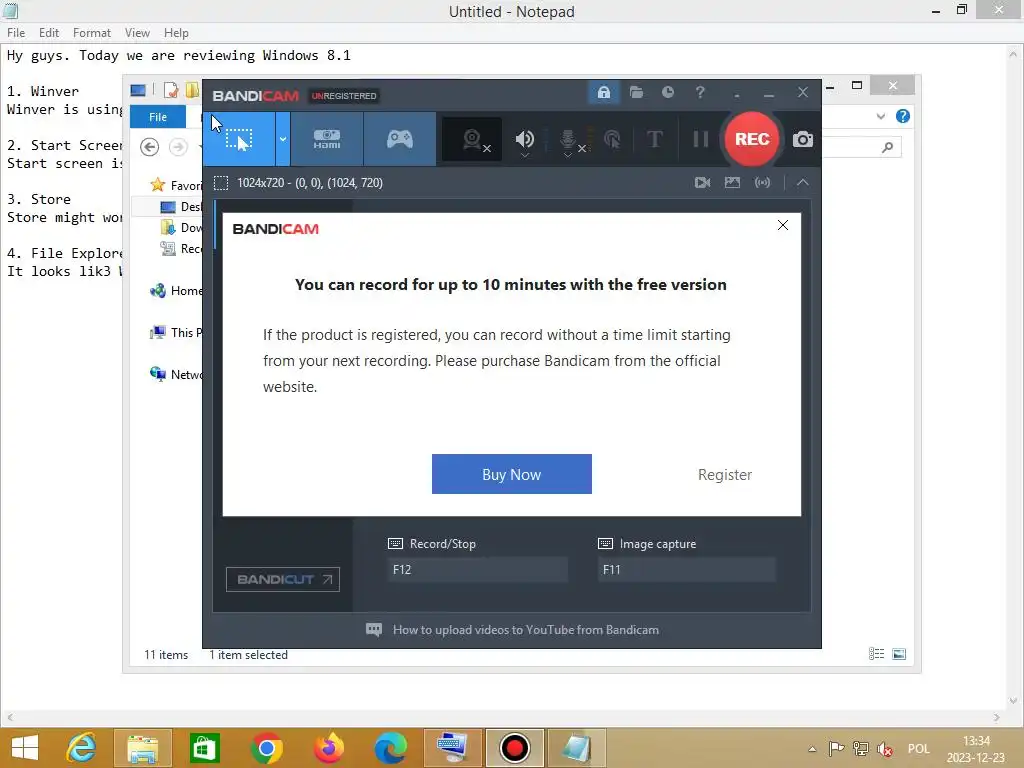Switch Explorer to large icons view

point(899,654)
